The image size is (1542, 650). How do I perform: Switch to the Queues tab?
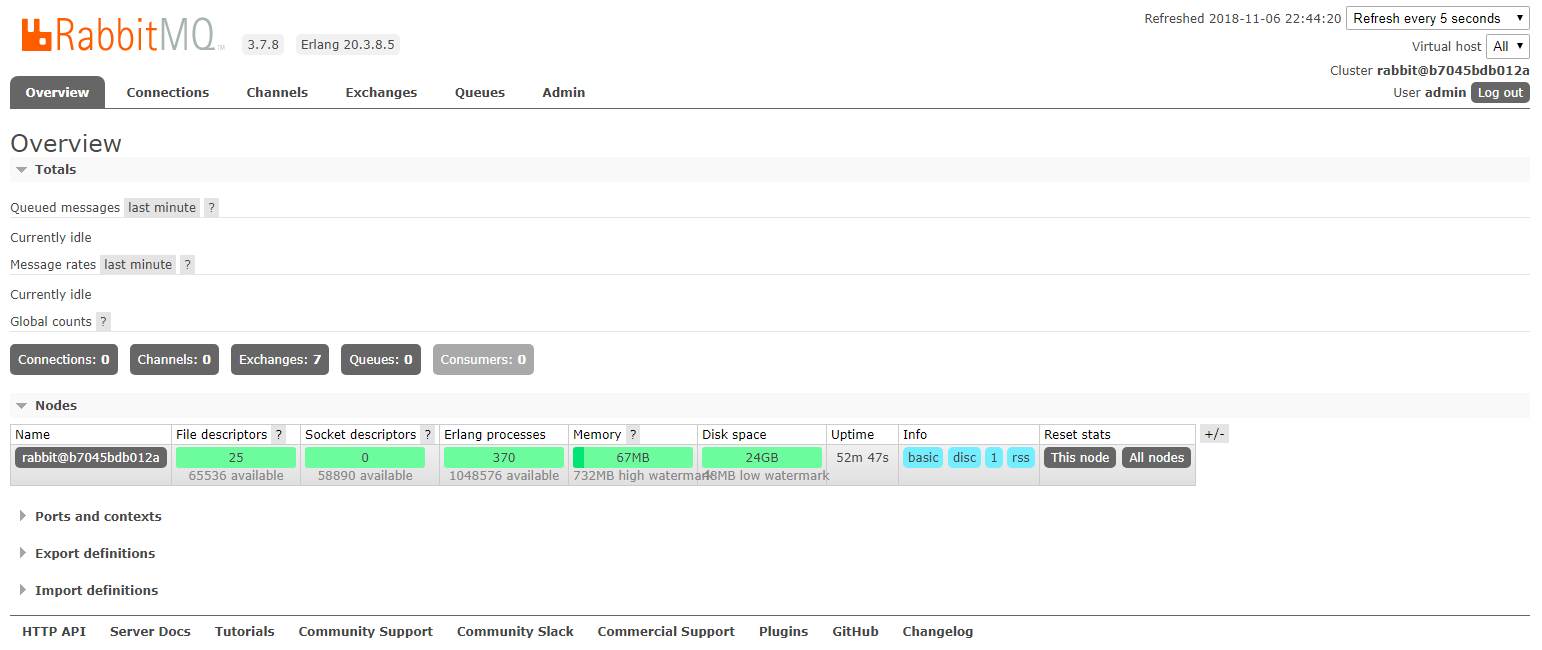tap(480, 92)
